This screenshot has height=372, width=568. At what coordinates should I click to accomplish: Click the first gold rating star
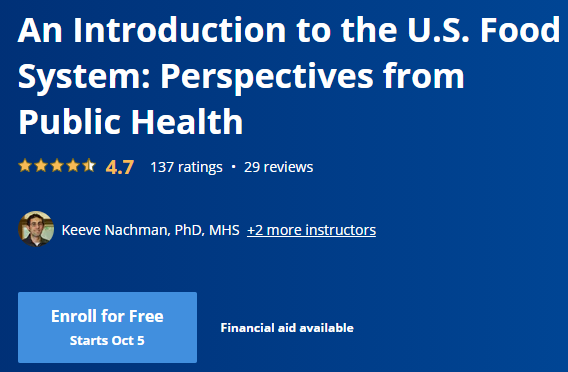[25, 166]
